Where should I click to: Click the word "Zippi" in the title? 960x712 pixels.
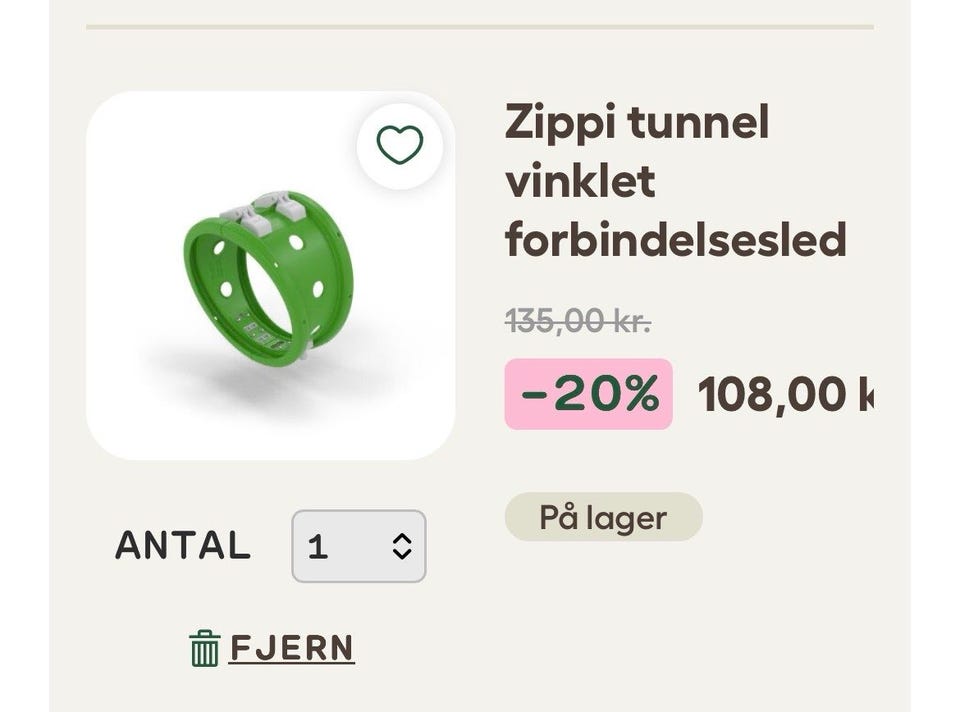(x=558, y=123)
